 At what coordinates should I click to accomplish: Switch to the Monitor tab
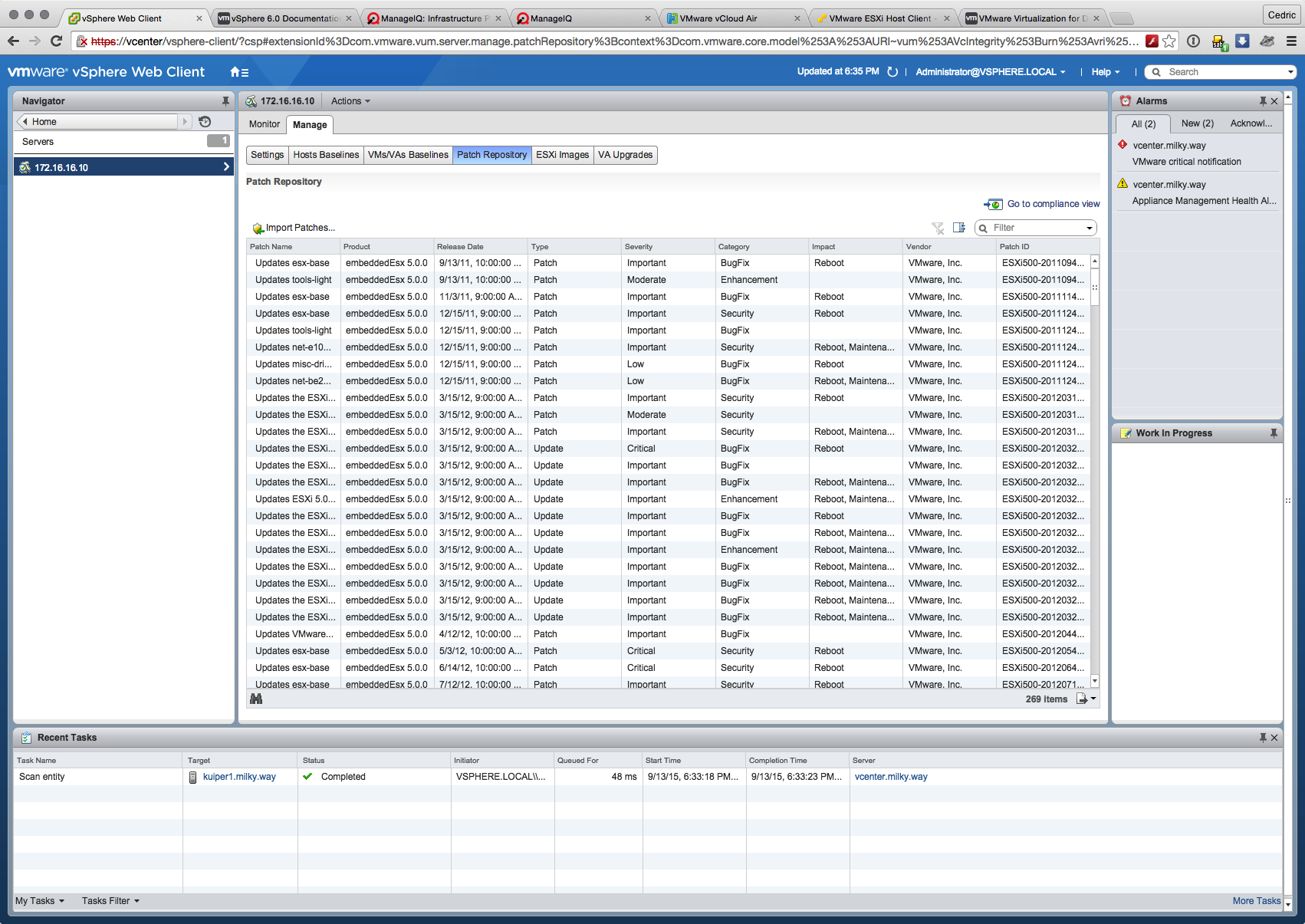tap(265, 124)
